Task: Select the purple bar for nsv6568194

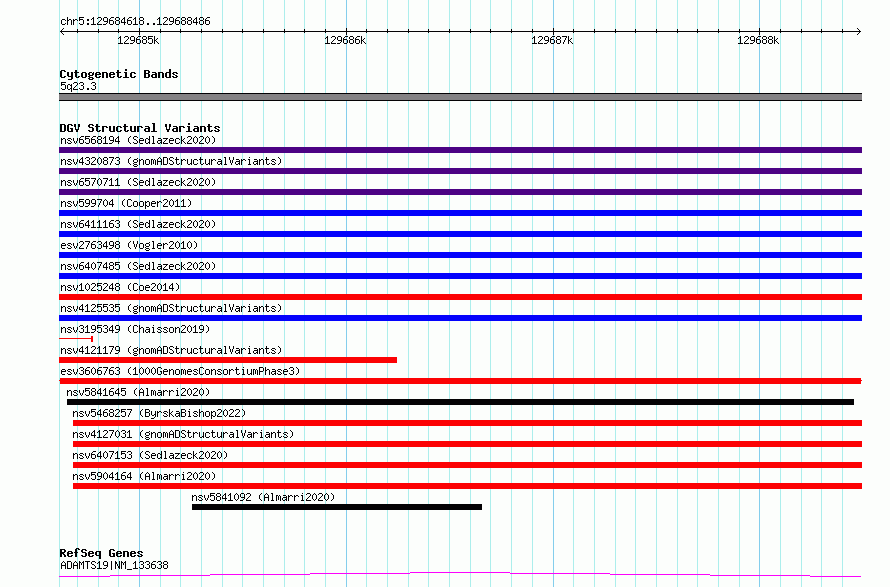Action: click(x=460, y=150)
